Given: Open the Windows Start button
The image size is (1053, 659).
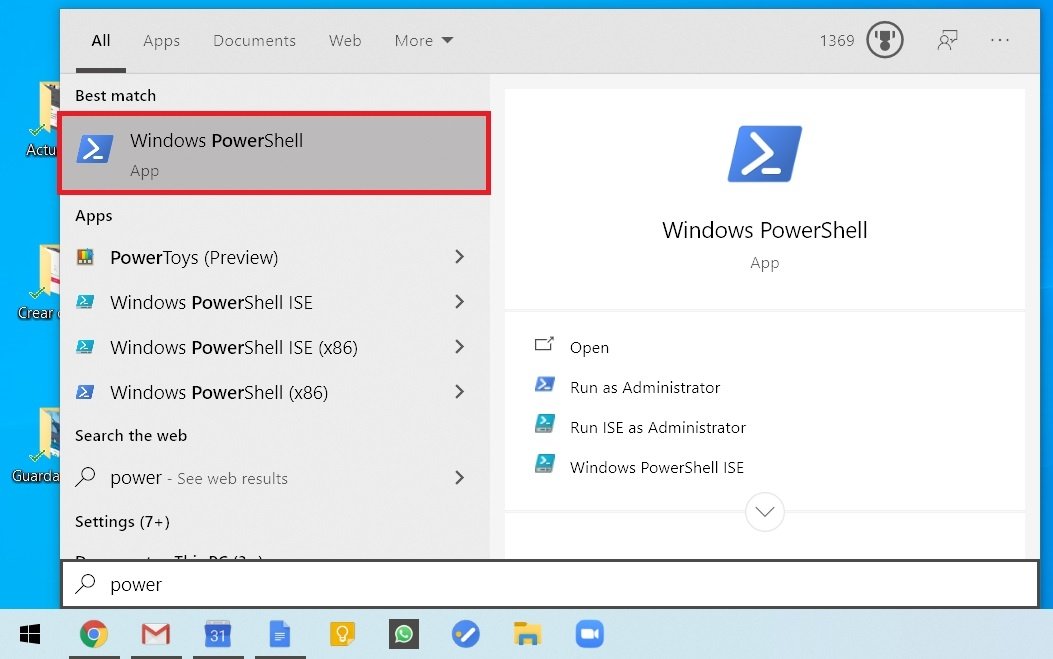Looking at the screenshot, I should [30, 634].
